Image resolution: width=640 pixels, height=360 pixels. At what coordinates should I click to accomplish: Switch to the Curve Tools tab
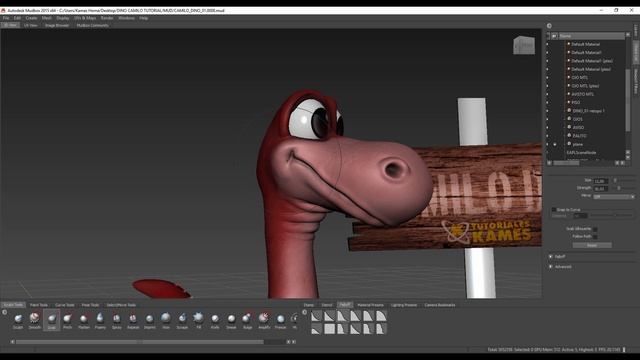click(x=64, y=305)
